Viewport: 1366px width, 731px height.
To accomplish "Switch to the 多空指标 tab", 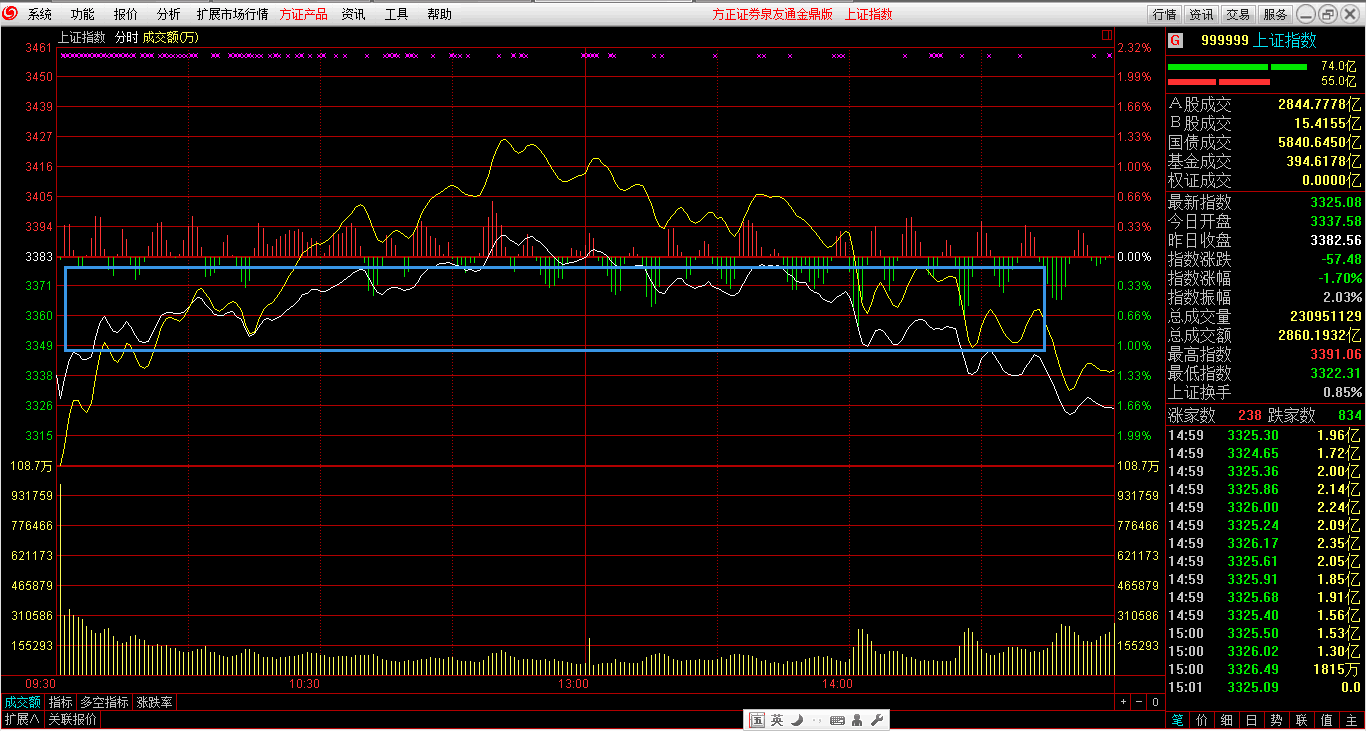I will 104,702.
